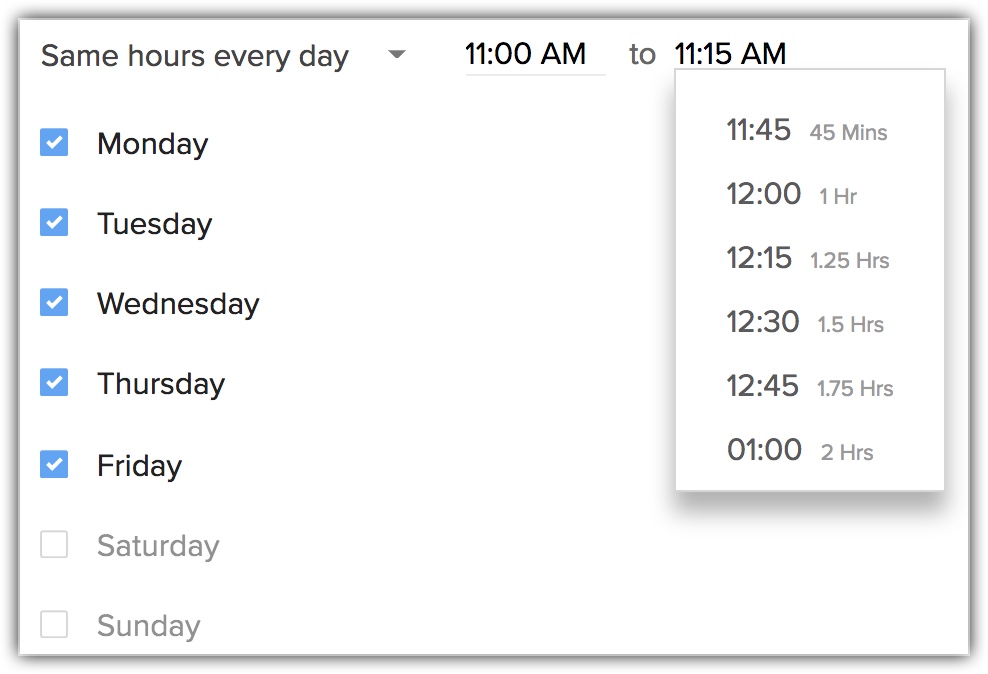The height and width of the screenshot is (674, 988).
Task: Click the Wednesday day label
Action: (178, 304)
